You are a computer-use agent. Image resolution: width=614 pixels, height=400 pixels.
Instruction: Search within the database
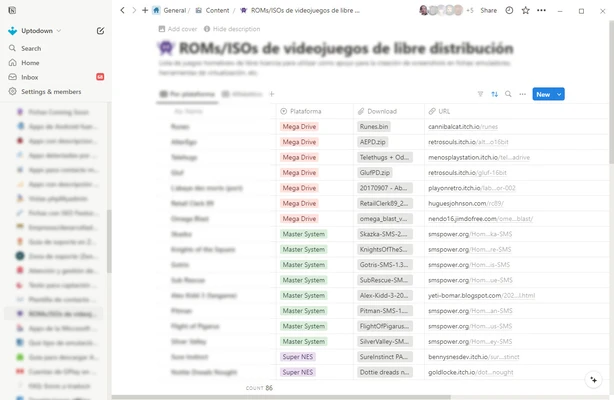tap(508, 94)
